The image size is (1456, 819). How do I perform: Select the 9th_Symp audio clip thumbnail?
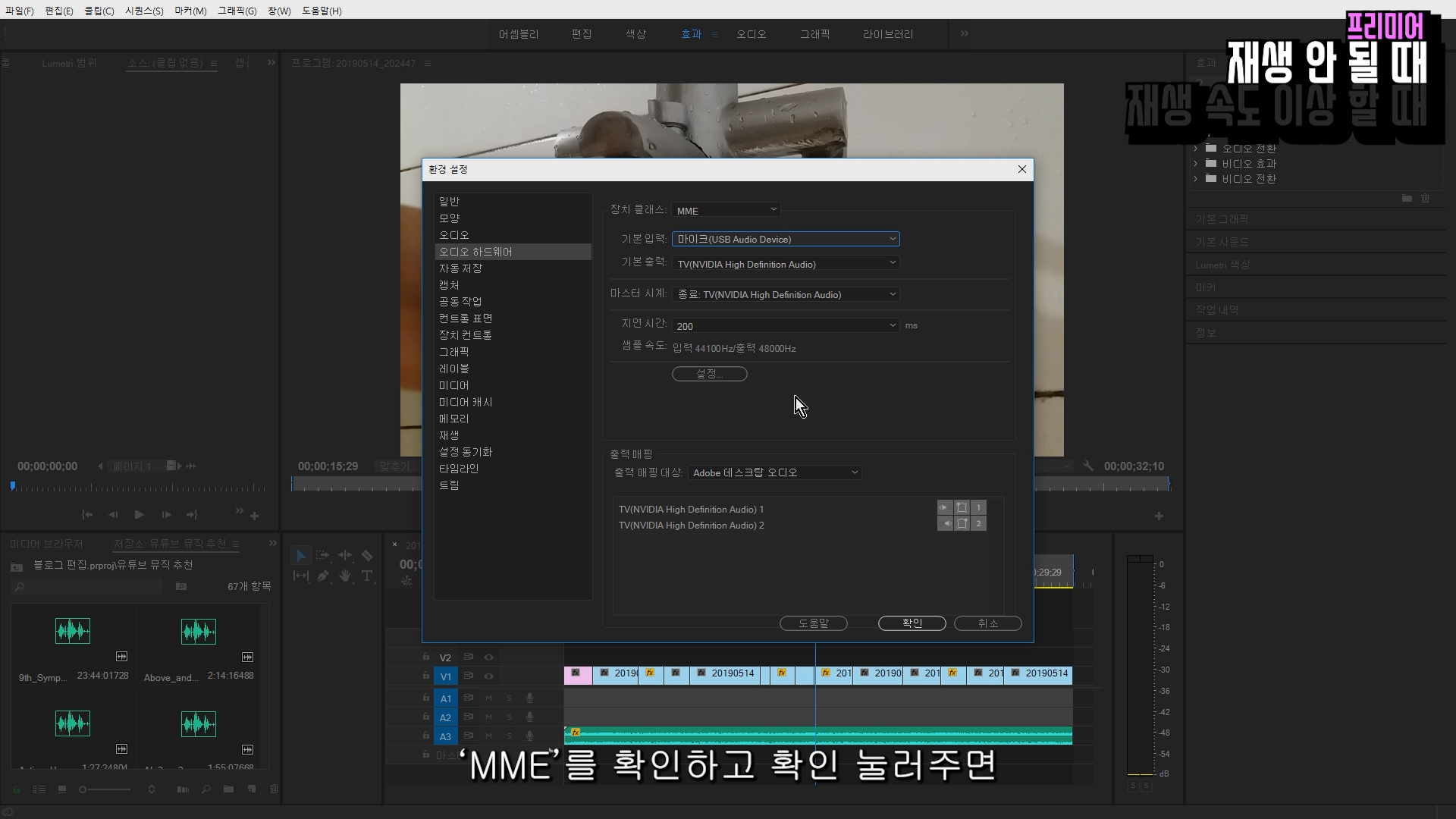[x=73, y=631]
